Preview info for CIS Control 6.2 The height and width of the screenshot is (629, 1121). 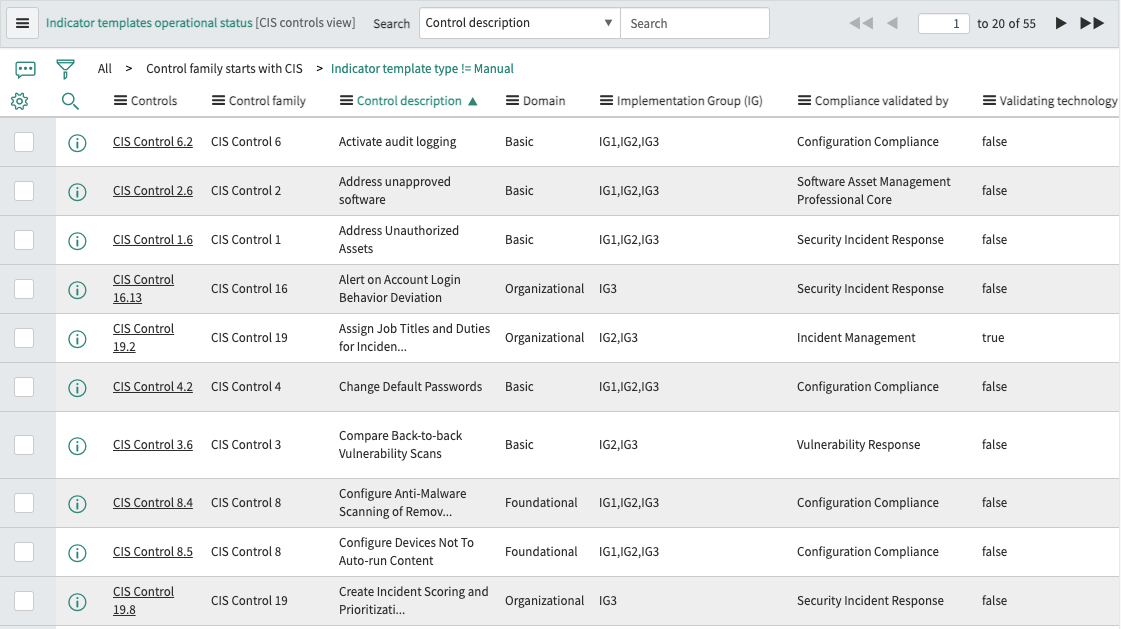(77, 143)
